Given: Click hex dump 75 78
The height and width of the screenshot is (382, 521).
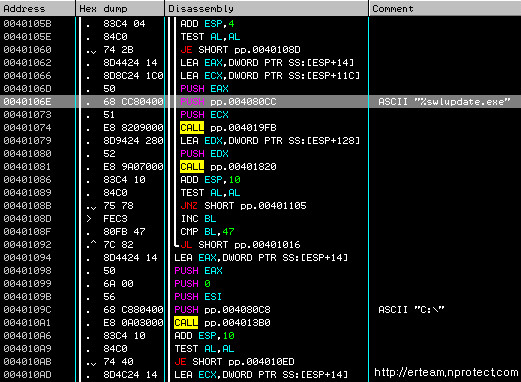Looking at the screenshot, I should tap(118, 206).
